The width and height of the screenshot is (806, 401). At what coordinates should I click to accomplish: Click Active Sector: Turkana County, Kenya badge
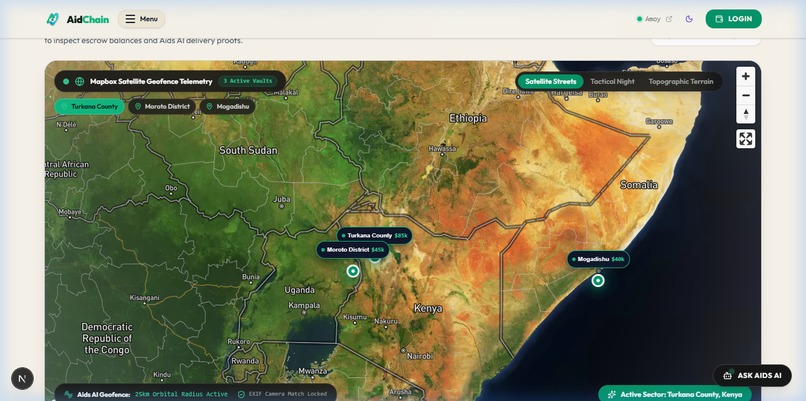point(675,394)
